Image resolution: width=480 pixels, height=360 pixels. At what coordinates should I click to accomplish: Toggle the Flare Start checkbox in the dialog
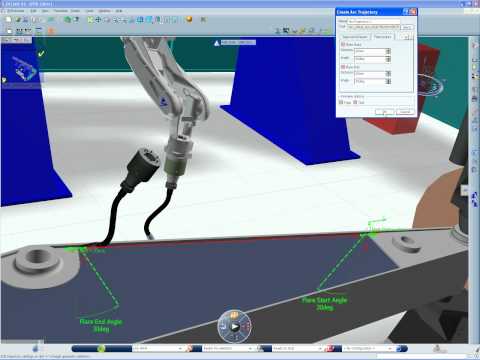click(343, 44)
